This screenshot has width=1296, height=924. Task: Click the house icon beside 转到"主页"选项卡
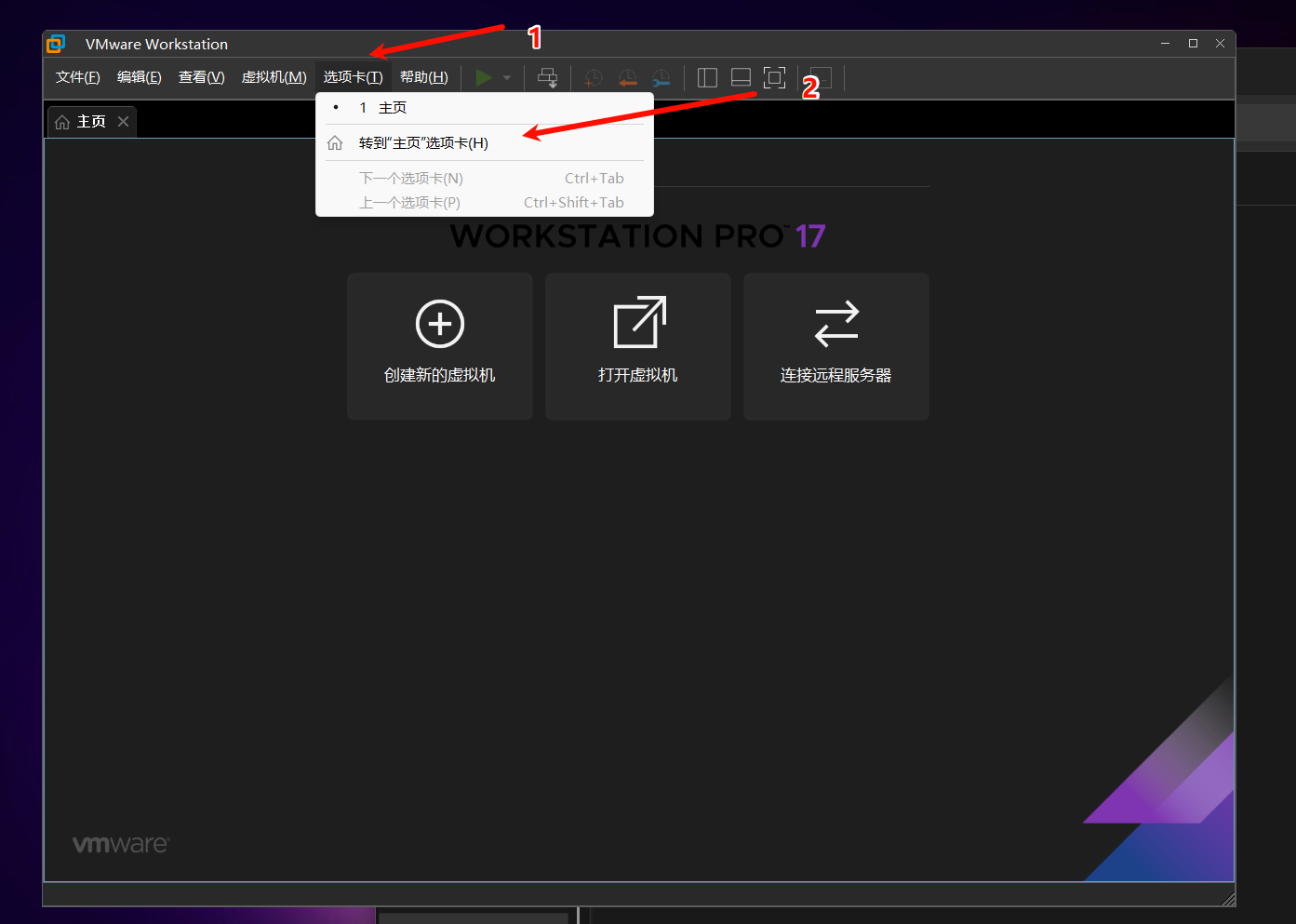click(x=335, y=143)
